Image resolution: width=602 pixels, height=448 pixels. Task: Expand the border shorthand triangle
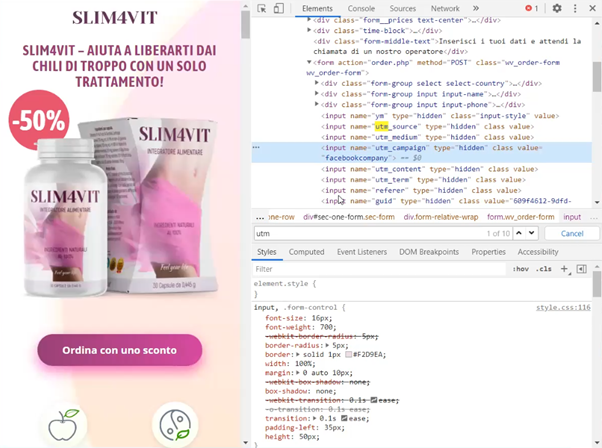click(298, 354)
